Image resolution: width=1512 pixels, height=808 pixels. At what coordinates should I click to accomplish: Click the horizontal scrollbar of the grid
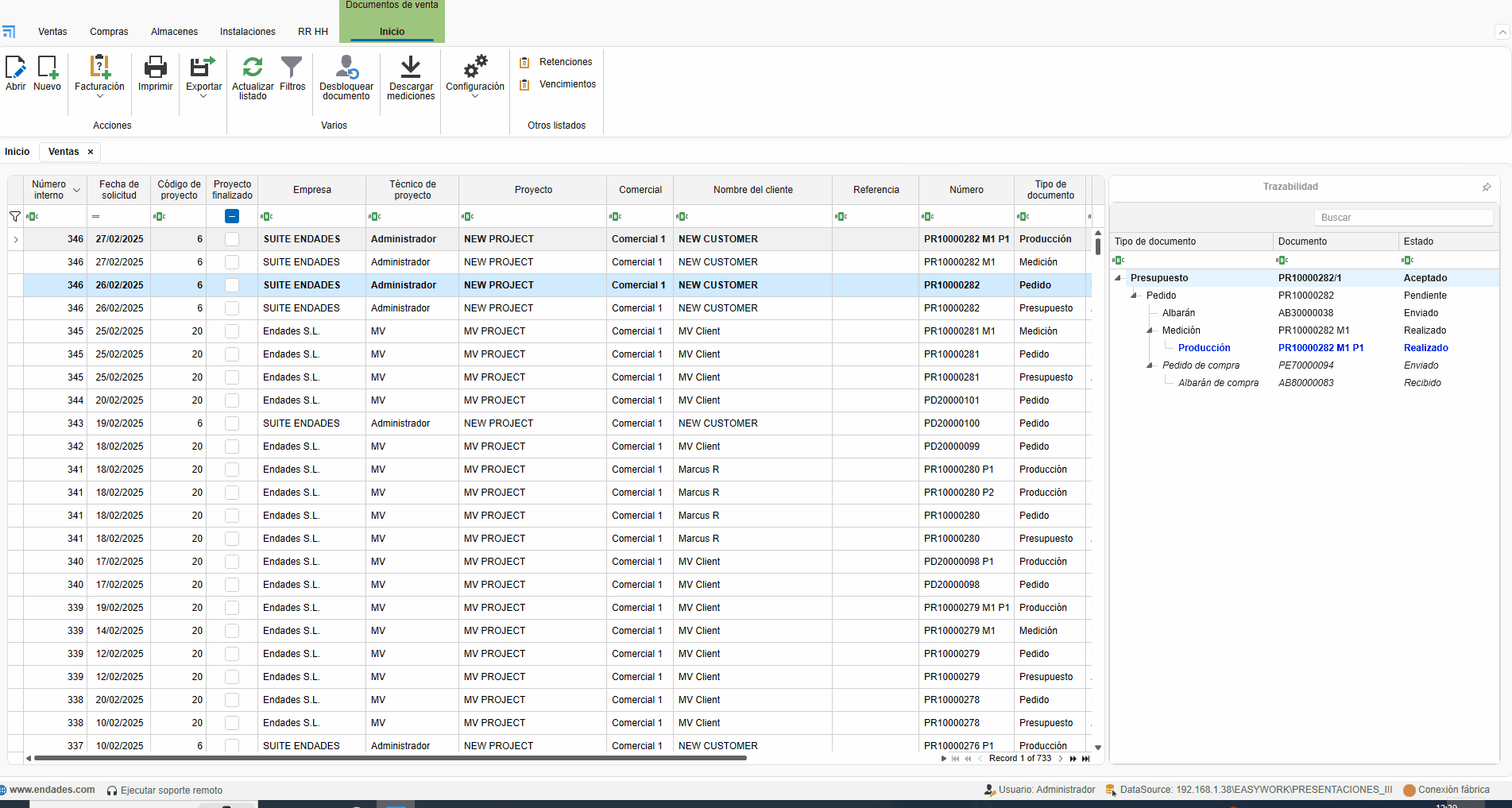click(390, 759)
